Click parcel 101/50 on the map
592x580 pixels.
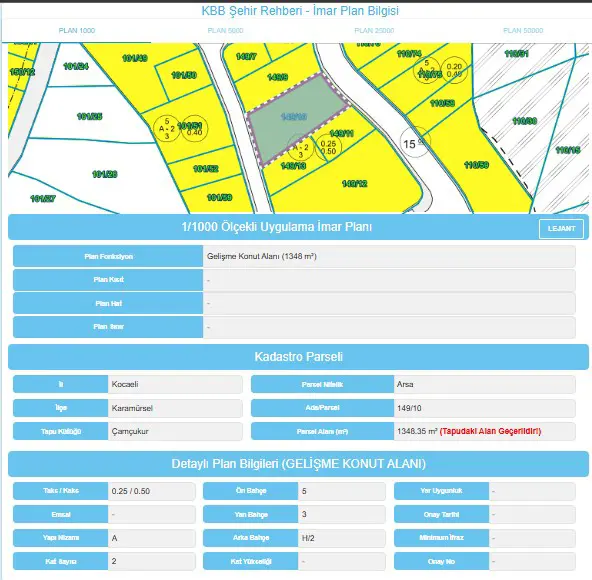point(184,75)
